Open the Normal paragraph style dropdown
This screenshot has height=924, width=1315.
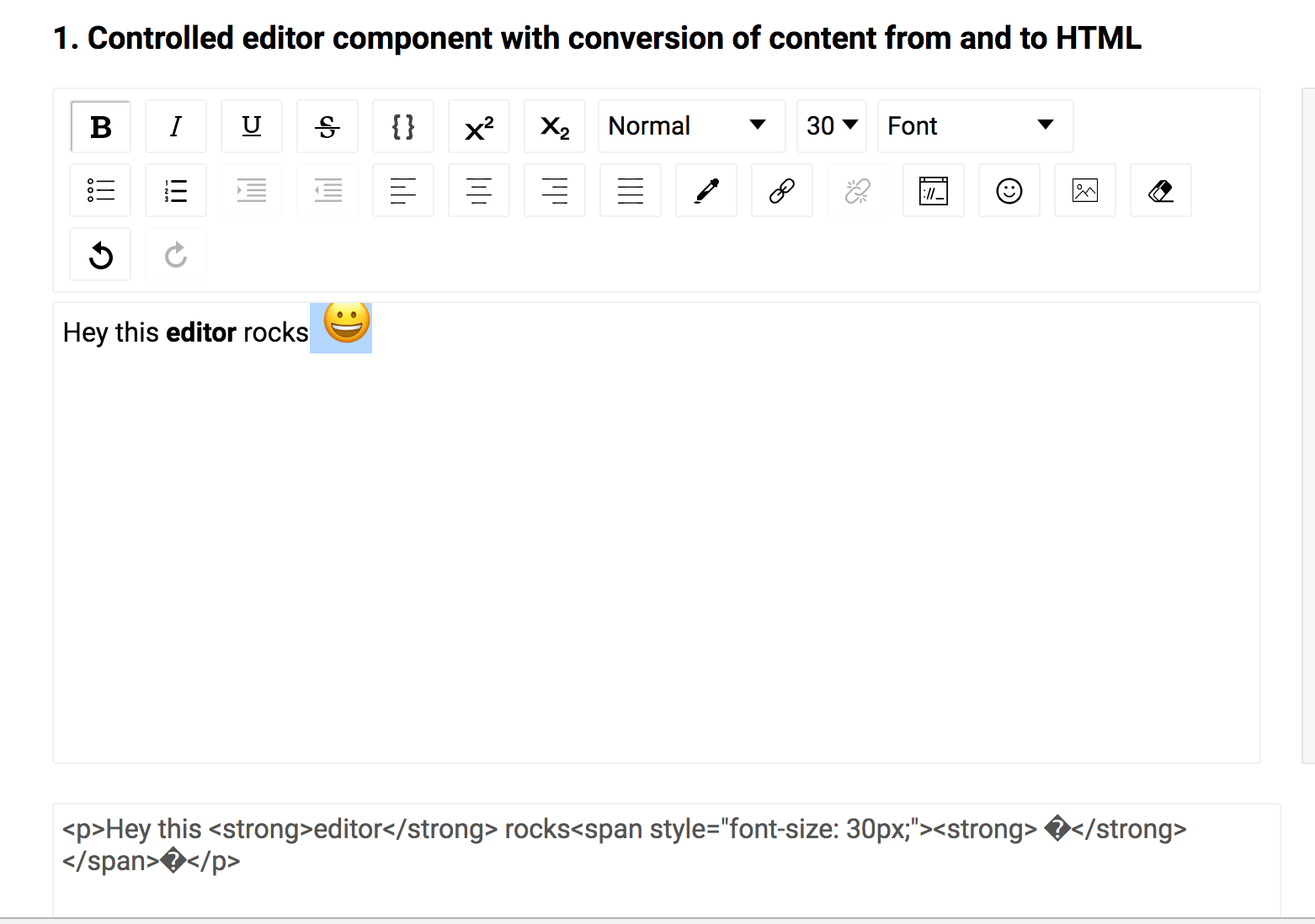point(690,126)
